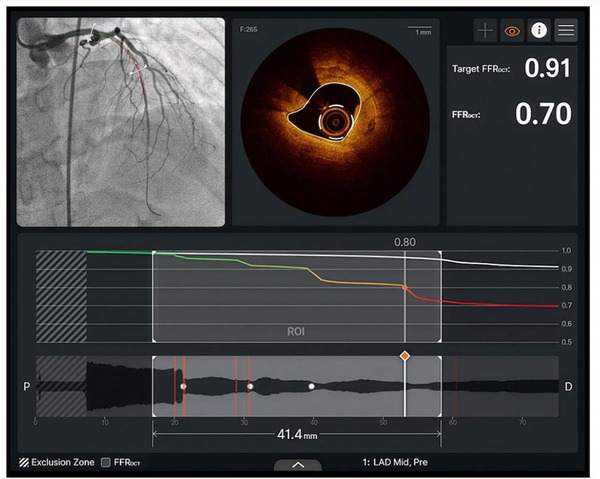The image size is (600, 479).
Task: Click the orange dot on FFR curve
Action: [x=404, y=287]
